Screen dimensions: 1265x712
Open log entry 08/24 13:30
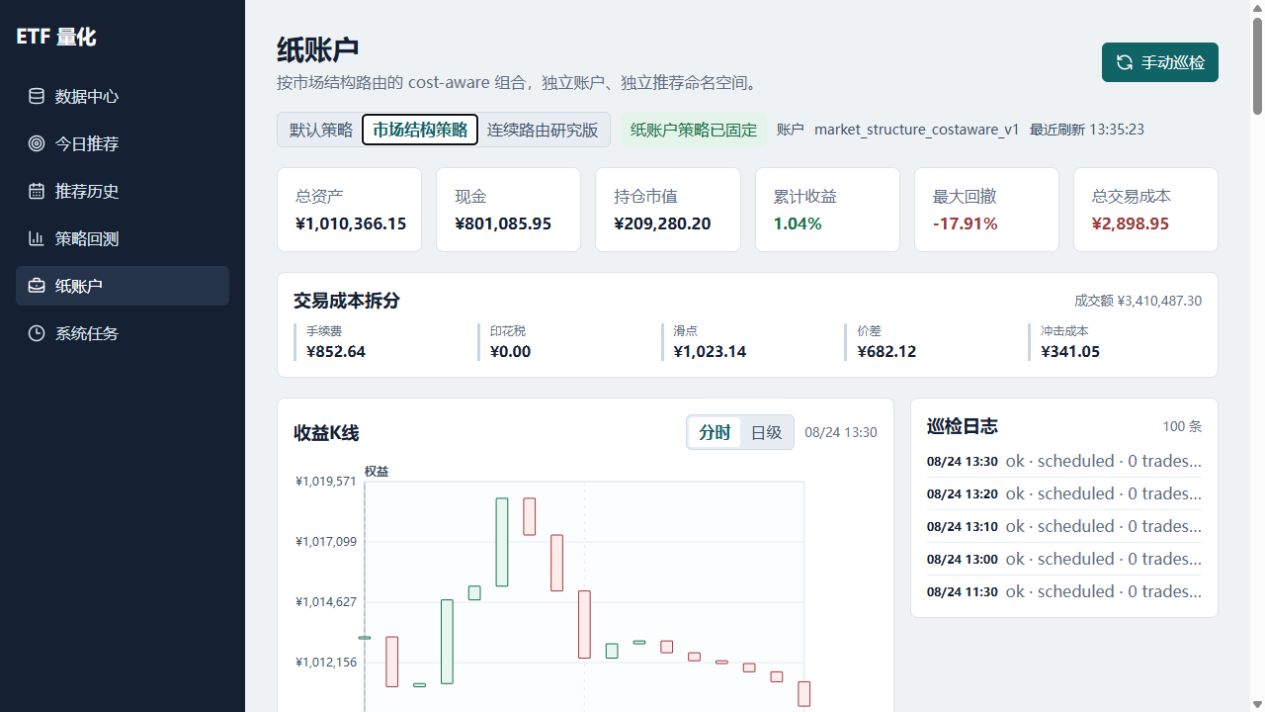pyautogui.click(x=1064, y=462)
